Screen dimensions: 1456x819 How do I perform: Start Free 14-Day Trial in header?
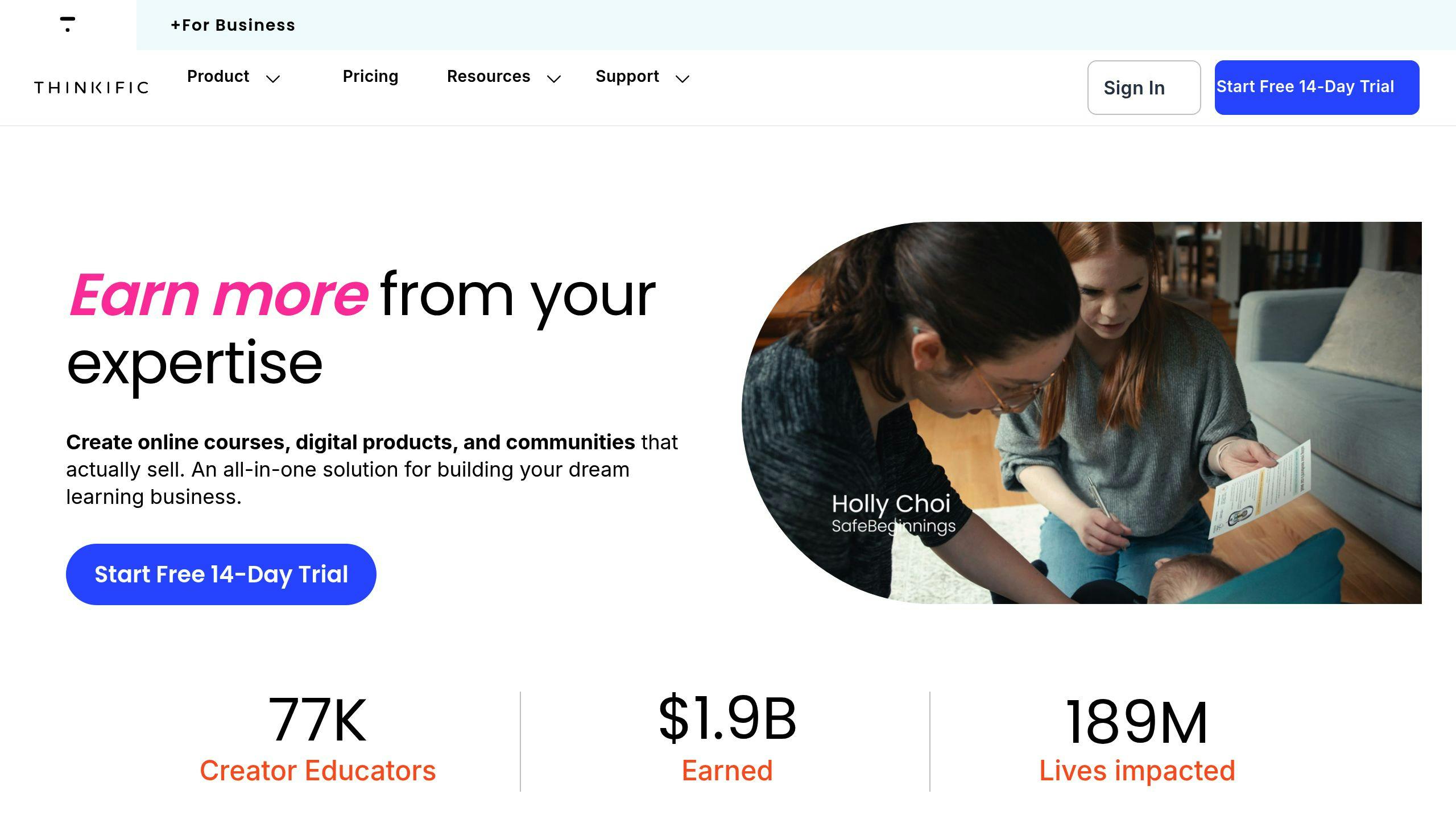click(x=1317, y=88)
